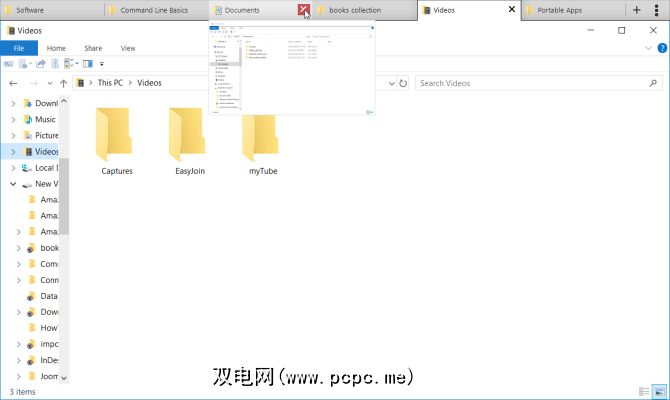Refresh the Videos folder

tap(403, 83)
